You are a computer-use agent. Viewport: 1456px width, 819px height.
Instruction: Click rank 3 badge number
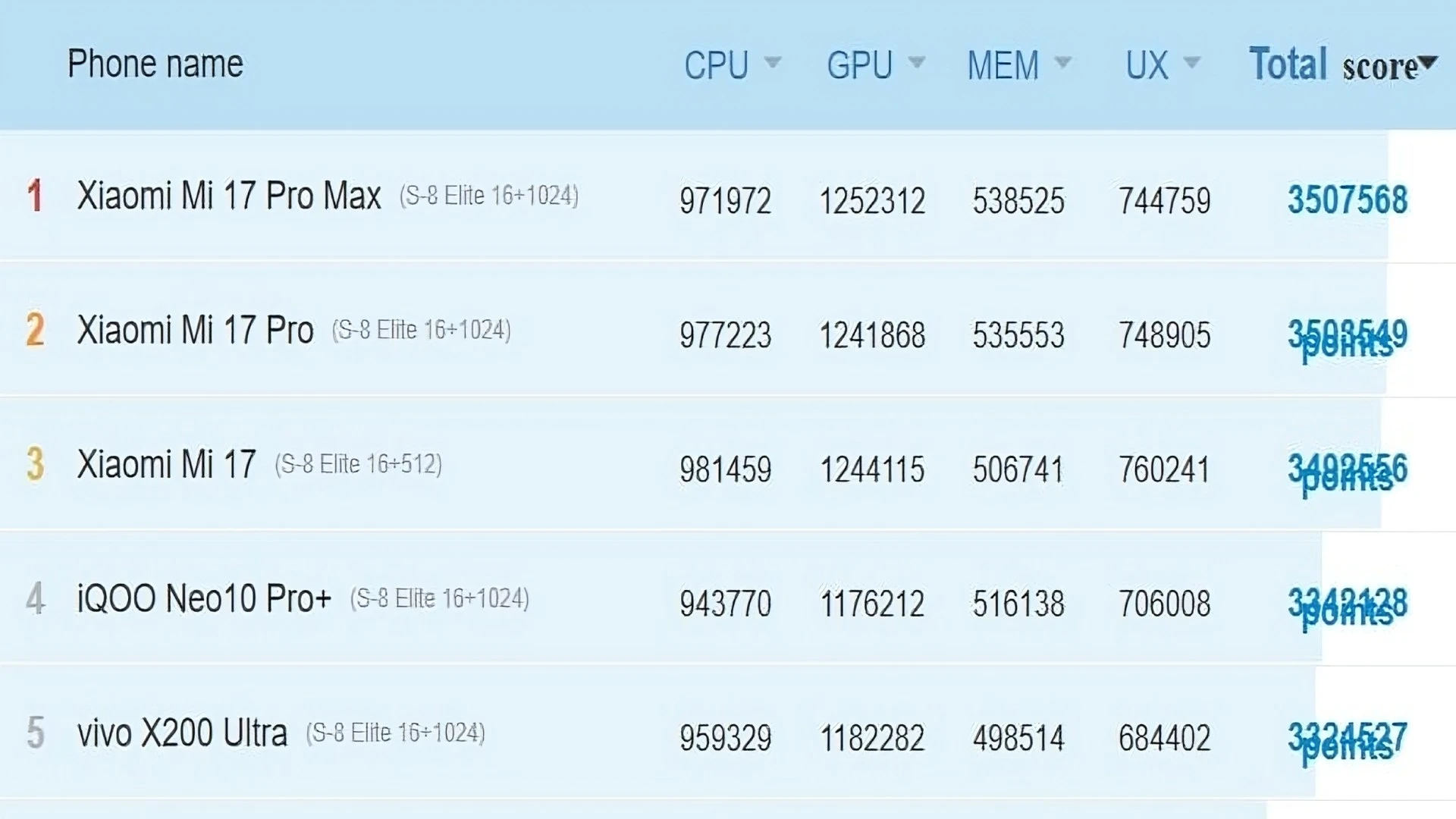35,464
